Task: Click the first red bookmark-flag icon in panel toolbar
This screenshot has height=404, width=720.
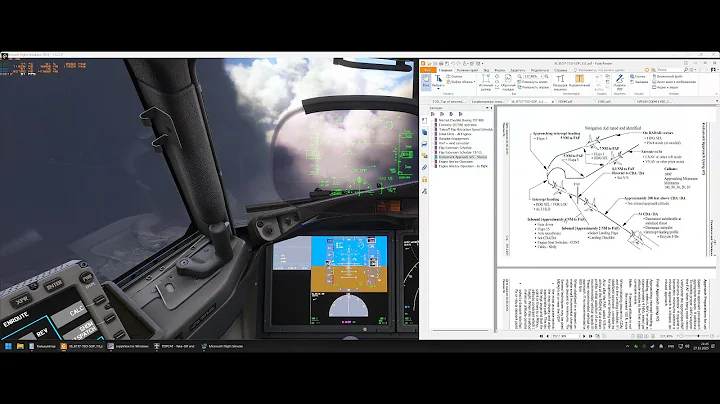Action: [x=433, y=114]
